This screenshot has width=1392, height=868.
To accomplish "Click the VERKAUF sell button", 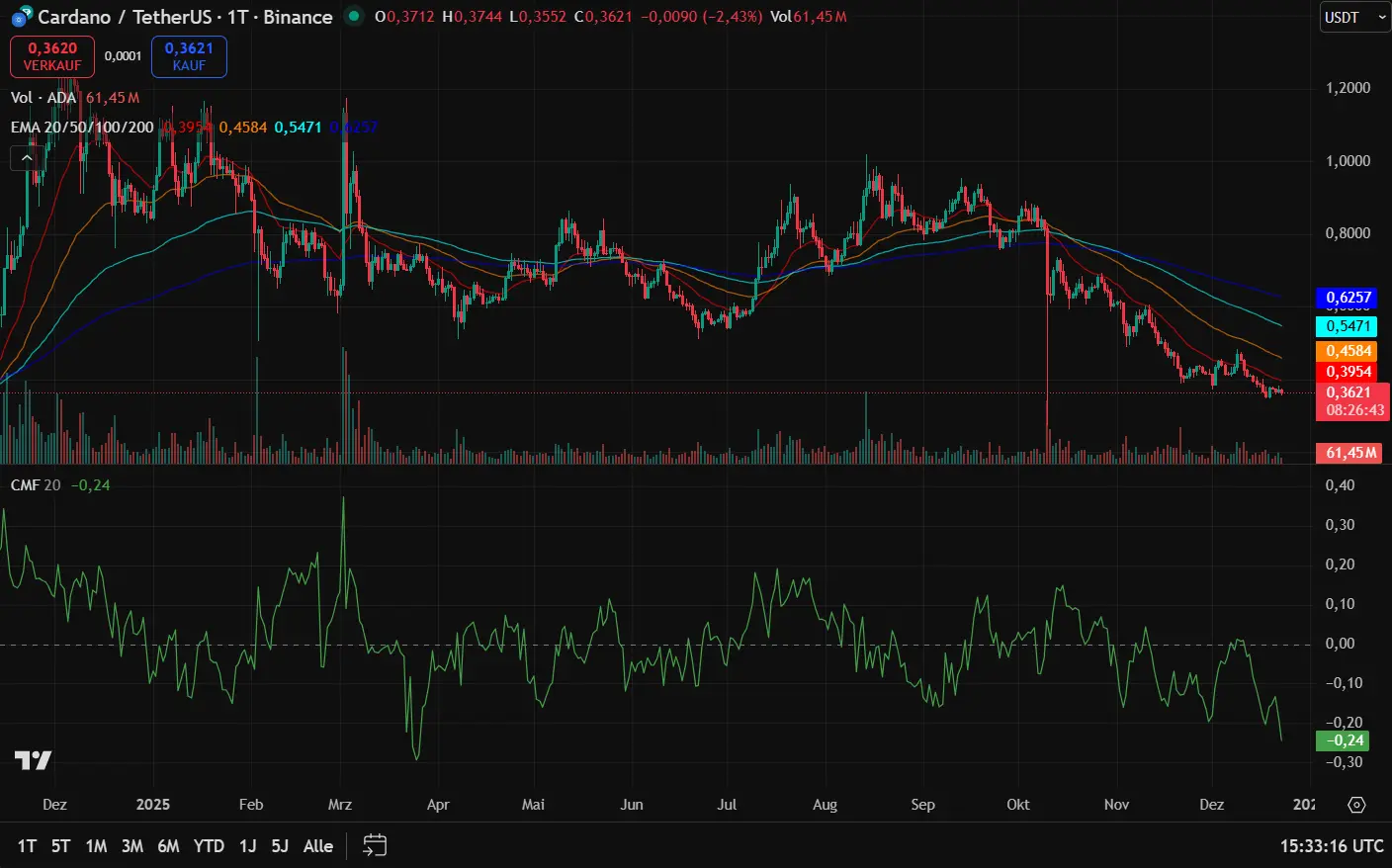I will pyautogui.click(x=51, y=56).
